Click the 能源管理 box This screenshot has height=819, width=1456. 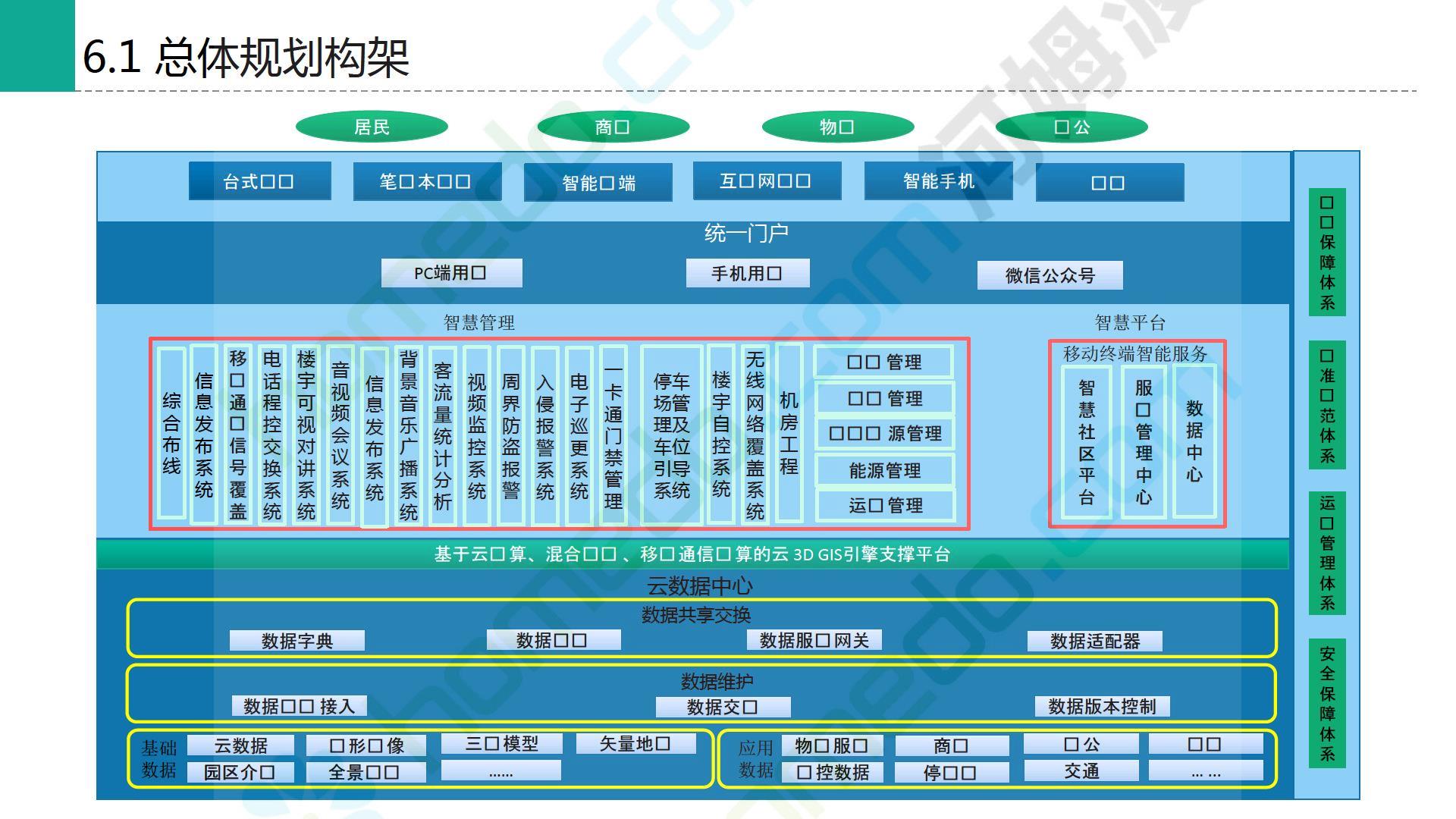coord(884,470)
